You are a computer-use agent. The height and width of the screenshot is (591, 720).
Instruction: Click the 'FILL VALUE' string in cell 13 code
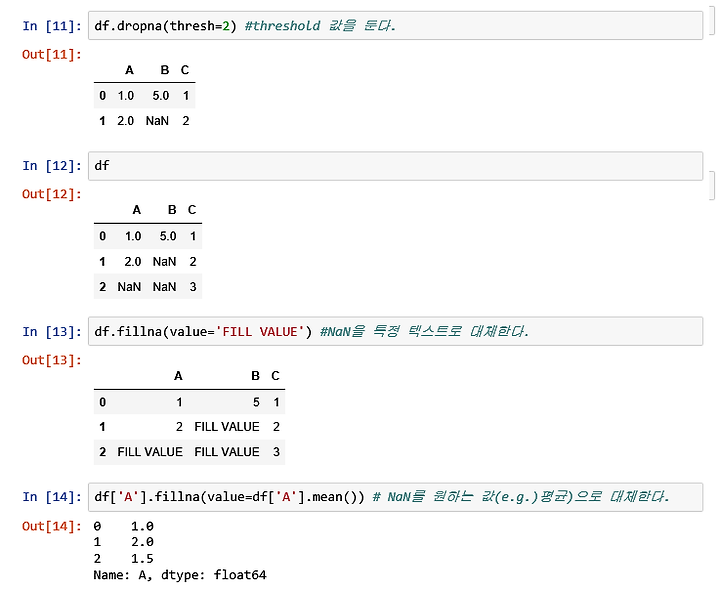(260, 332)
